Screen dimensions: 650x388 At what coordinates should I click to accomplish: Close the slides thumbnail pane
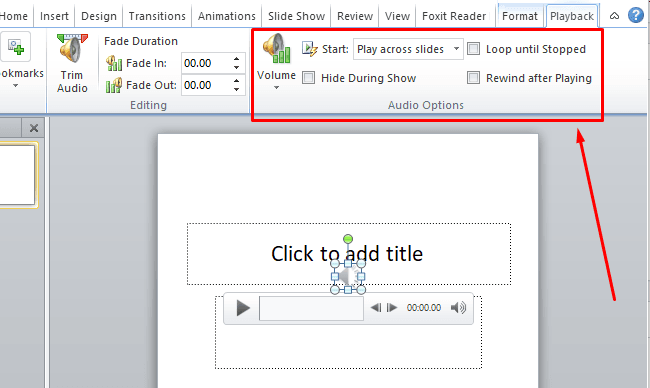(x=34, y=128)
